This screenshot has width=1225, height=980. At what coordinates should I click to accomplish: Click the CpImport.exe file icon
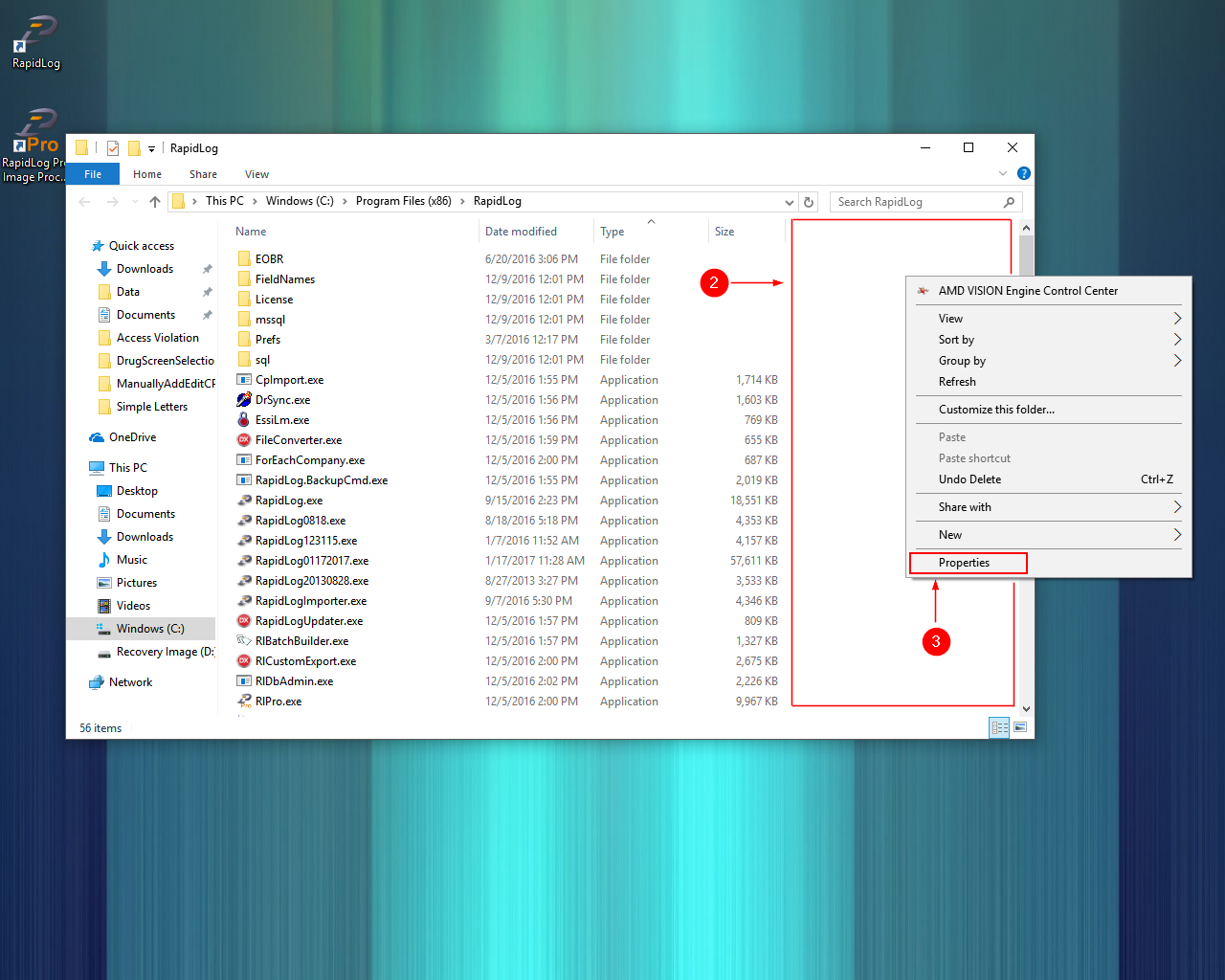point(244,380)
